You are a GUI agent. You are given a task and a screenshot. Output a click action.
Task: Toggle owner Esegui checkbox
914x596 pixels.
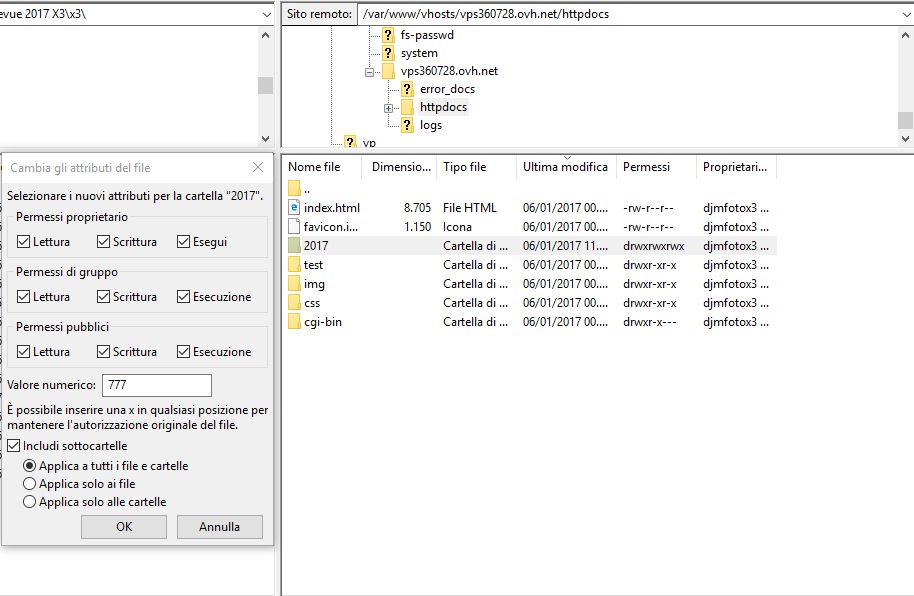(183, 241)
